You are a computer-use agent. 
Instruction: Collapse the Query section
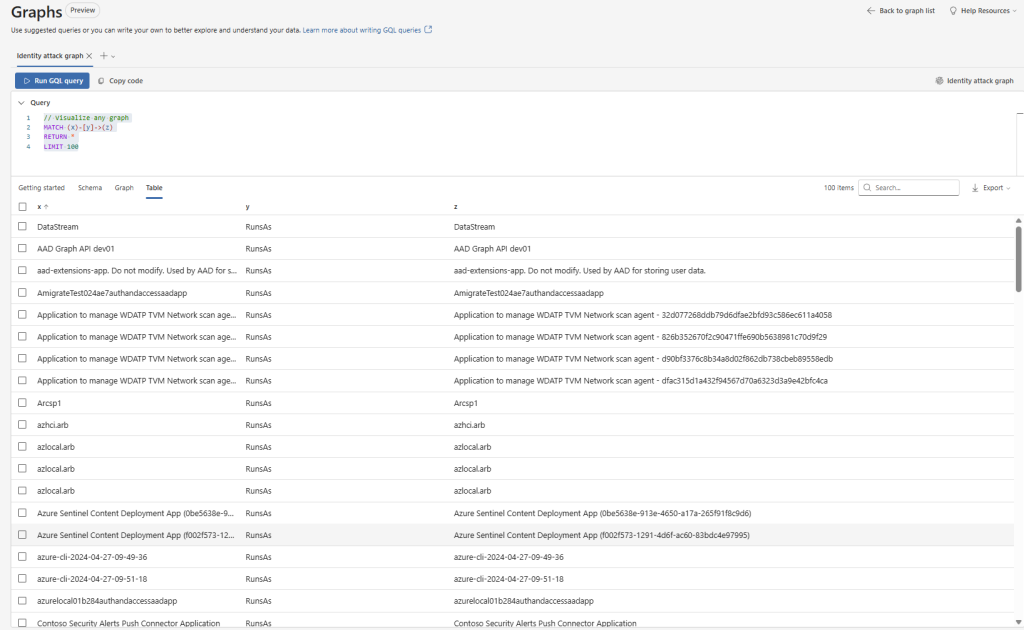(x=22, y=102)
